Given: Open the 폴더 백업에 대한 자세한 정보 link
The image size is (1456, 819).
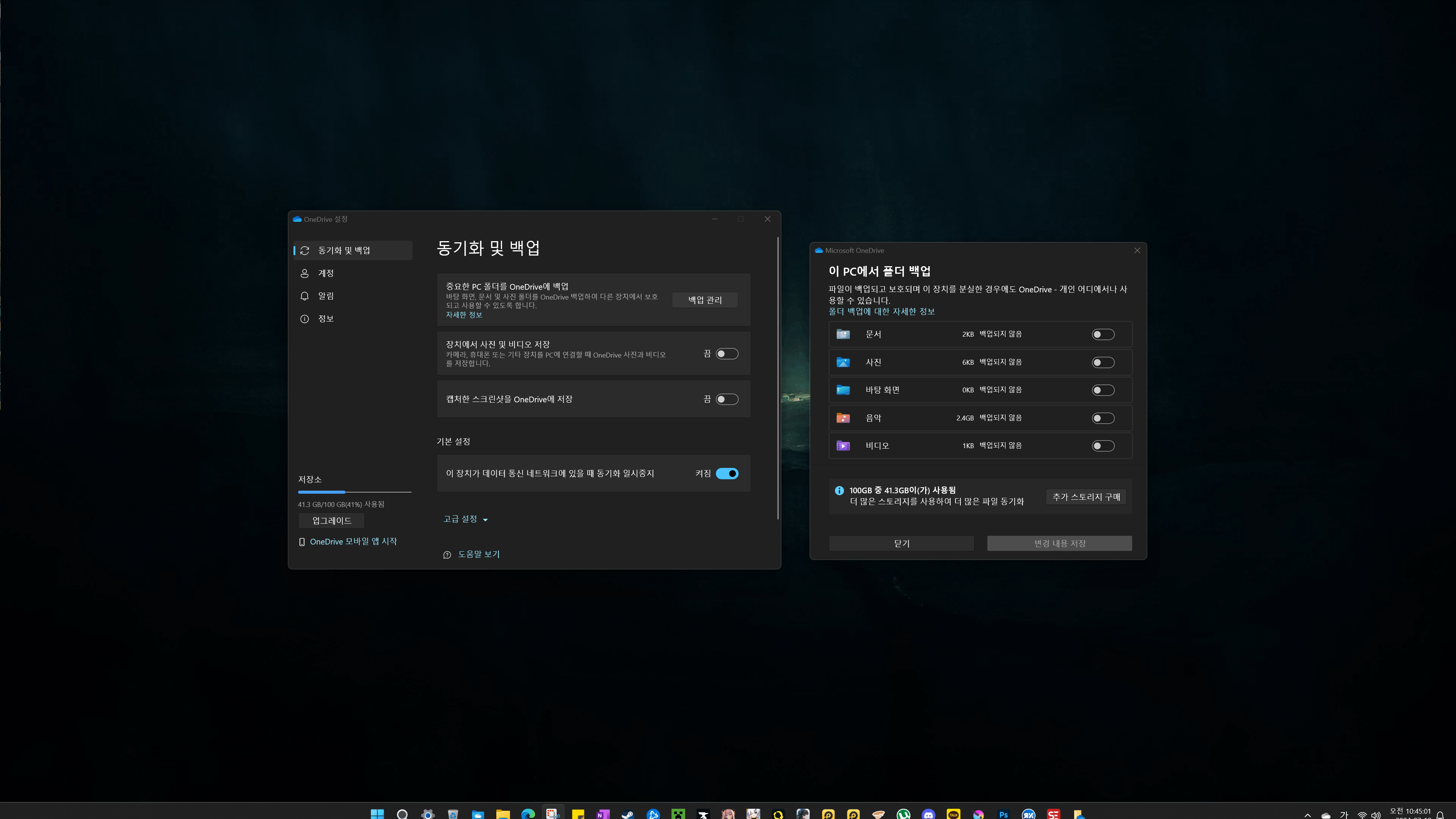Looking at the screenshot, I should click(882, 311).
